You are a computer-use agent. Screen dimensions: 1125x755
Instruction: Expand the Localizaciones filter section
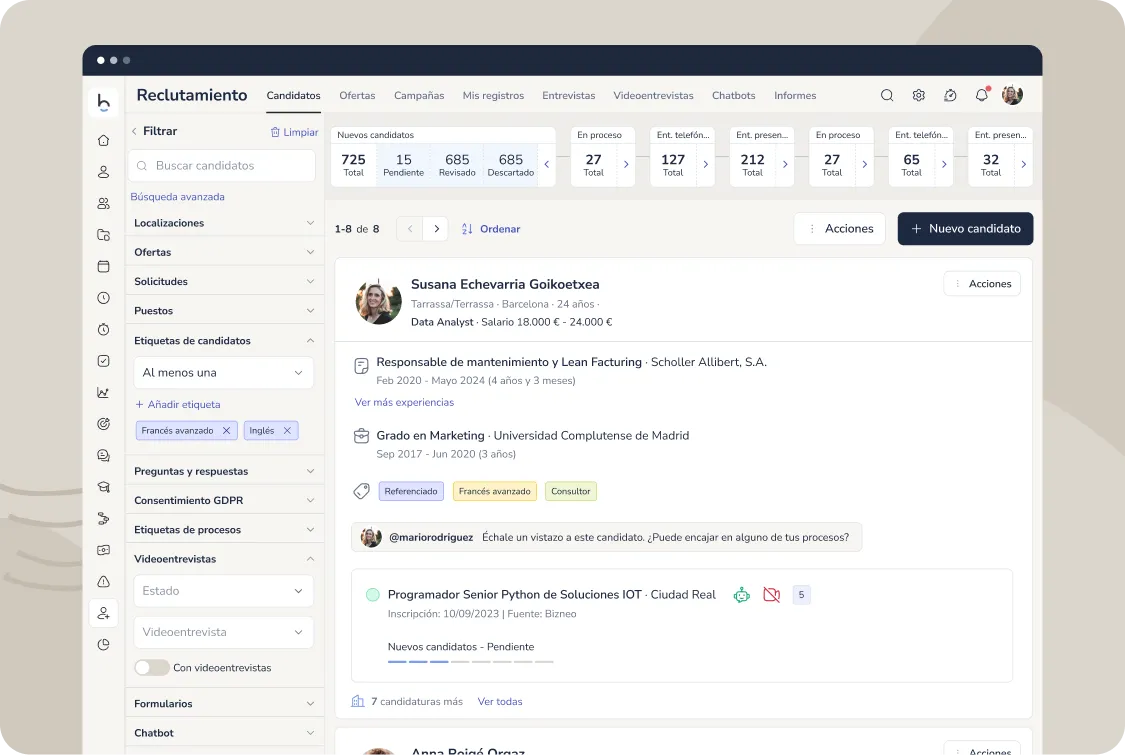(x=223, y=223)
